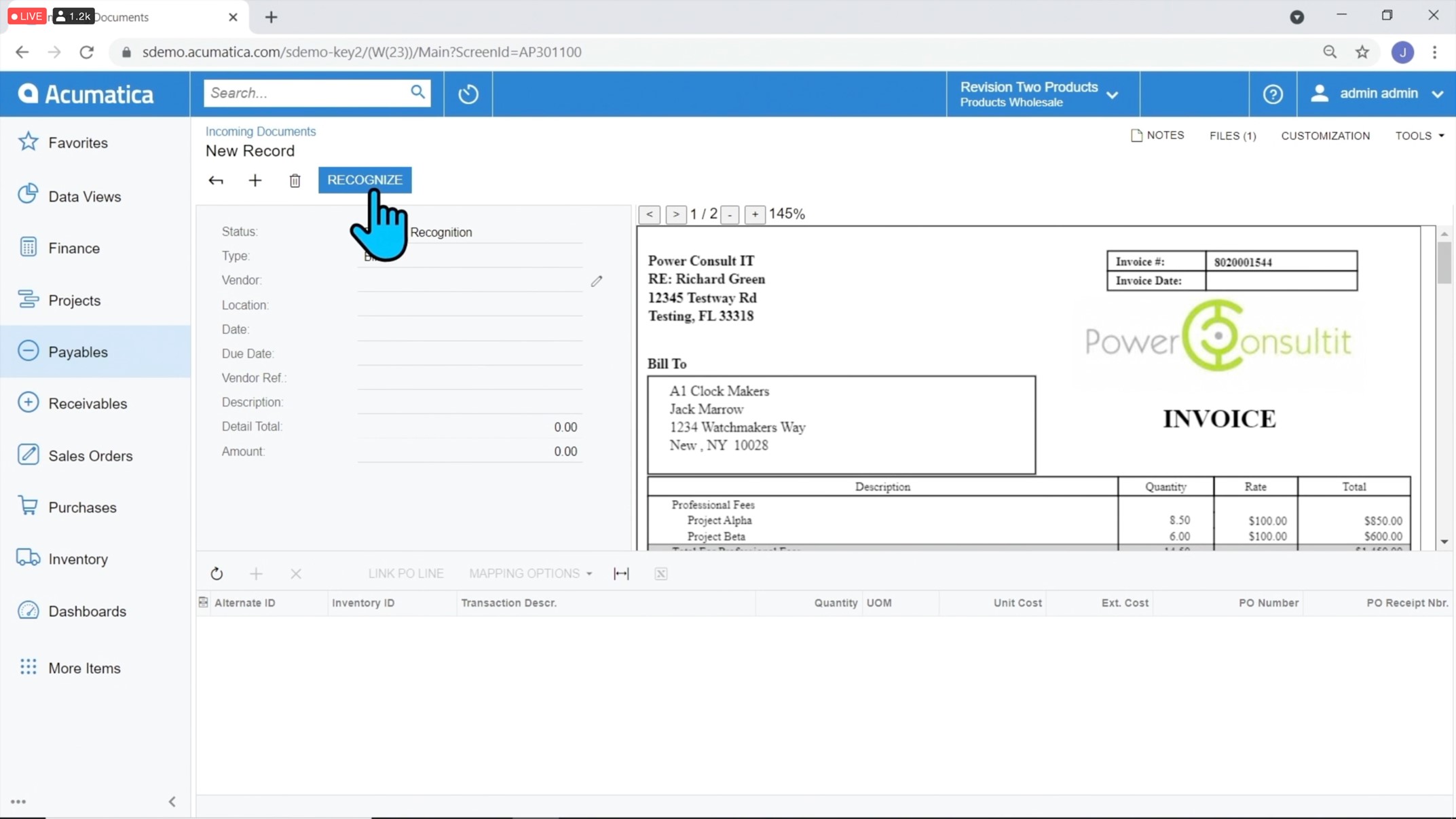Viewport: 1456px width, 819px height.
Task: Click LINK PO LINE
Action: [406, 574]
